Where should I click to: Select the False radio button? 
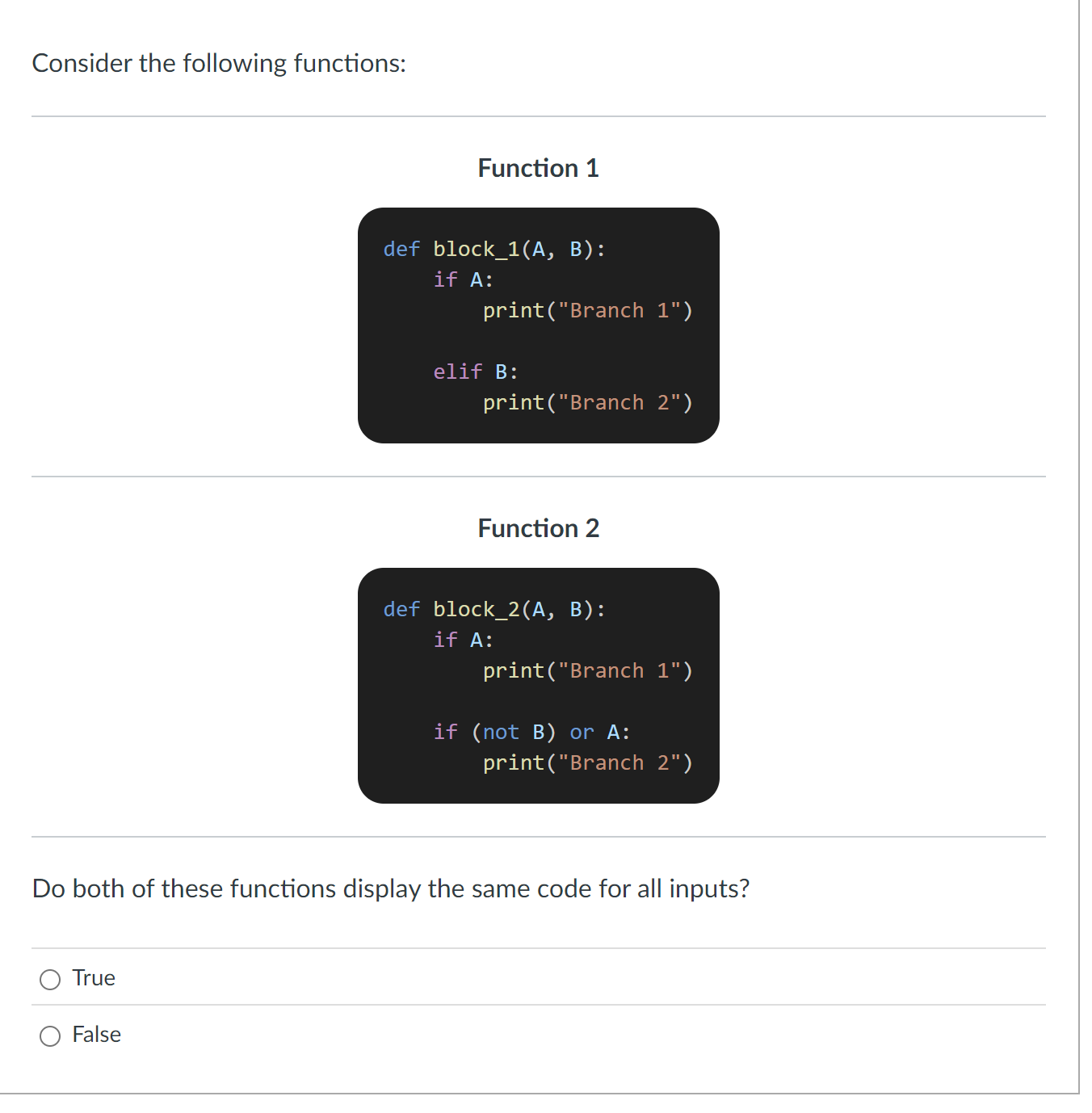(50, 1035)
